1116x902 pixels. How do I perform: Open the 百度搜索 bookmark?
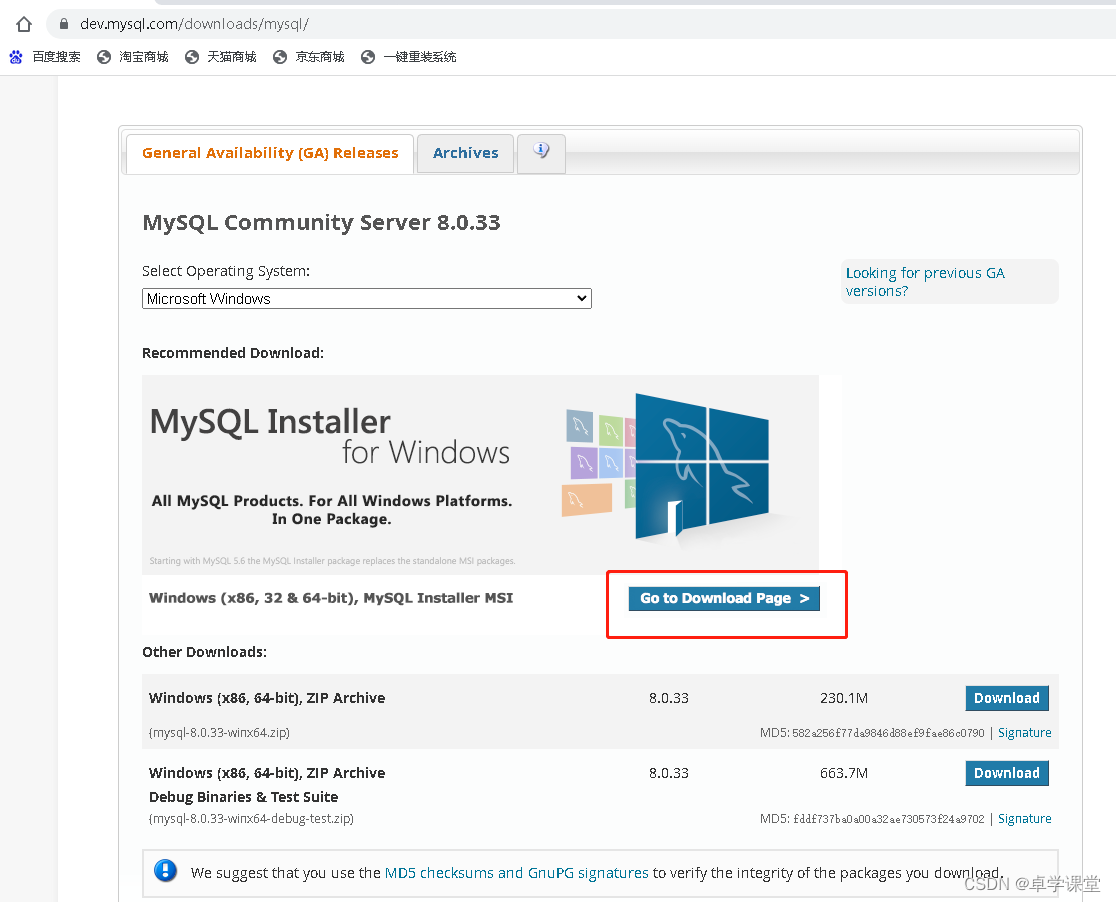tap(45, 57)
